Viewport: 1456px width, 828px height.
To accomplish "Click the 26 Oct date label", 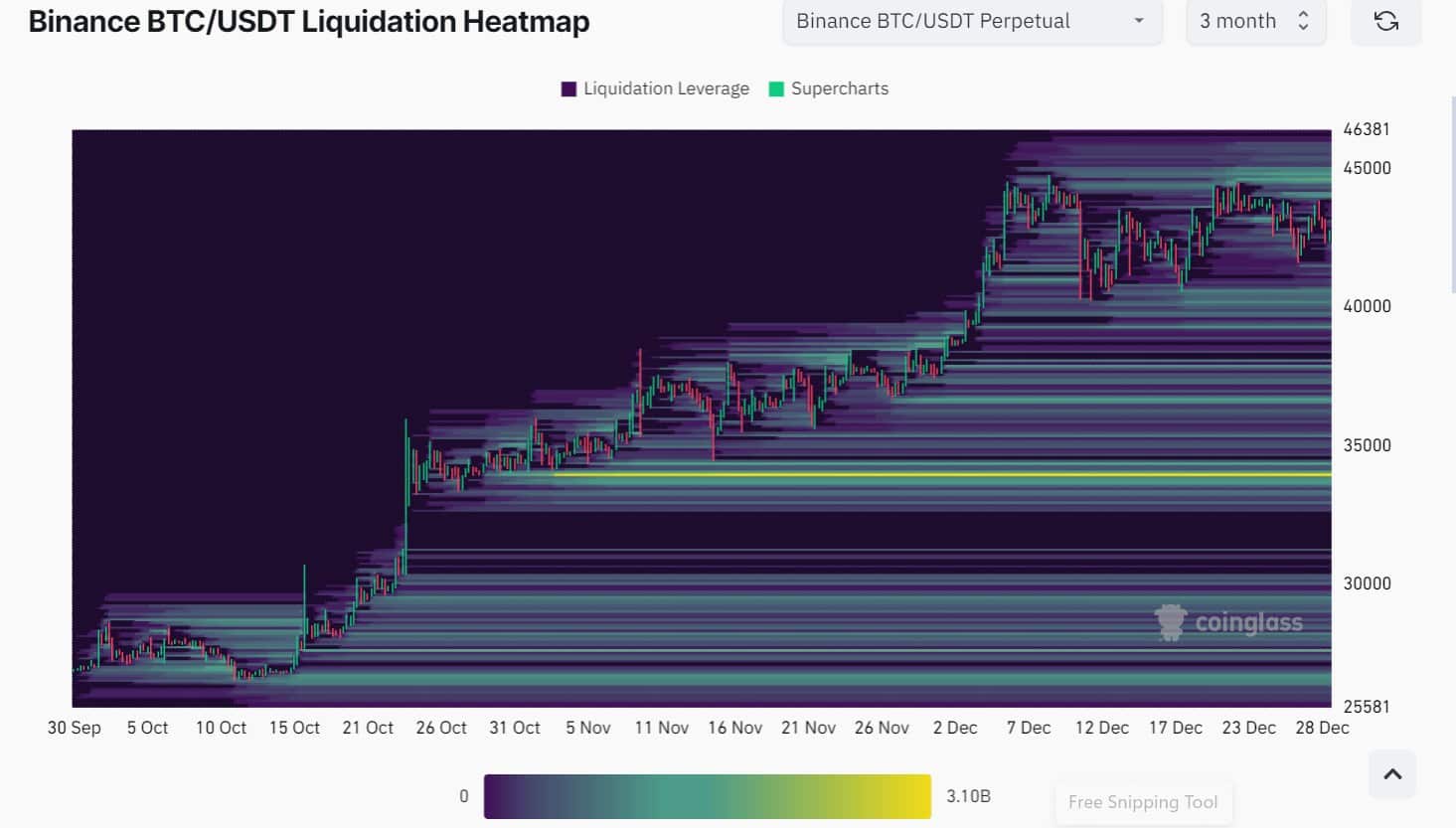I will (441, 728).
